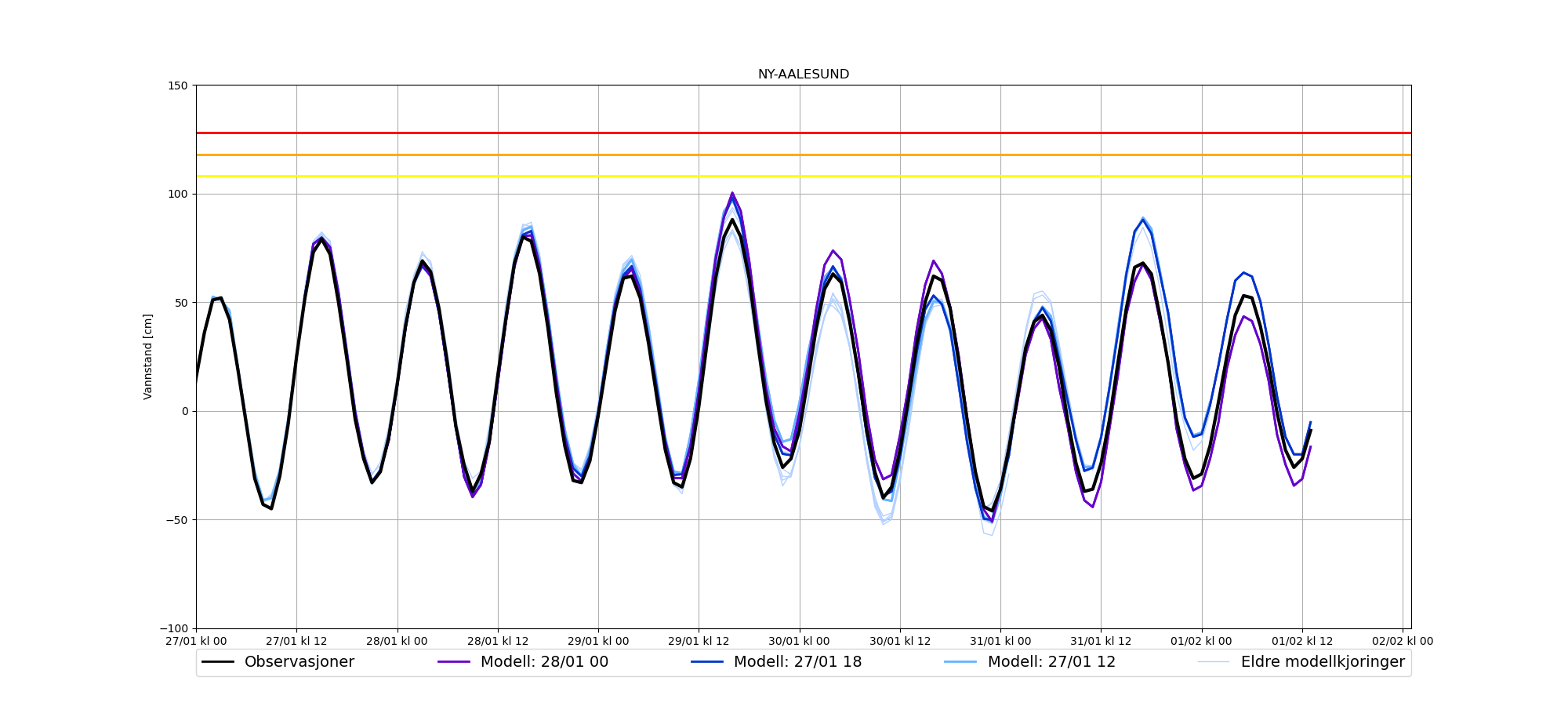1568x706 pixels.
Task: Click the 0 y-axis tick label
Action: click(185, 411)
